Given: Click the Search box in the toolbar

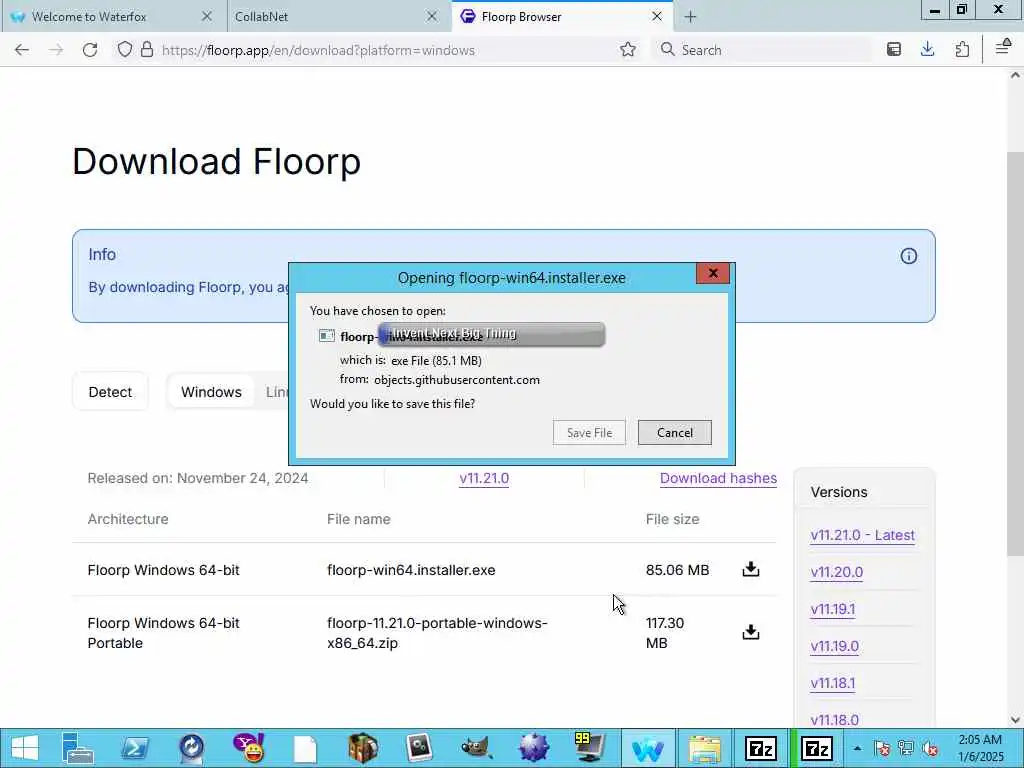Looking at the screenshot, I should [761, 50].
